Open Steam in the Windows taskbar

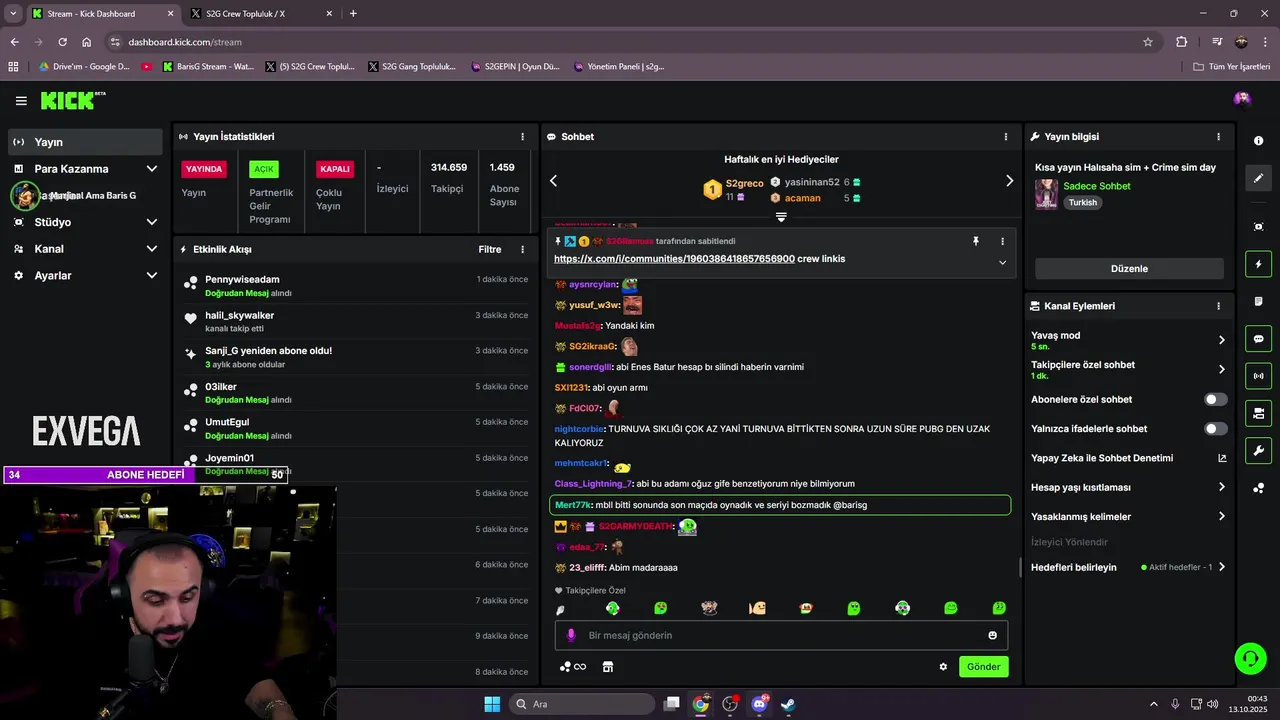coord(788,704)
